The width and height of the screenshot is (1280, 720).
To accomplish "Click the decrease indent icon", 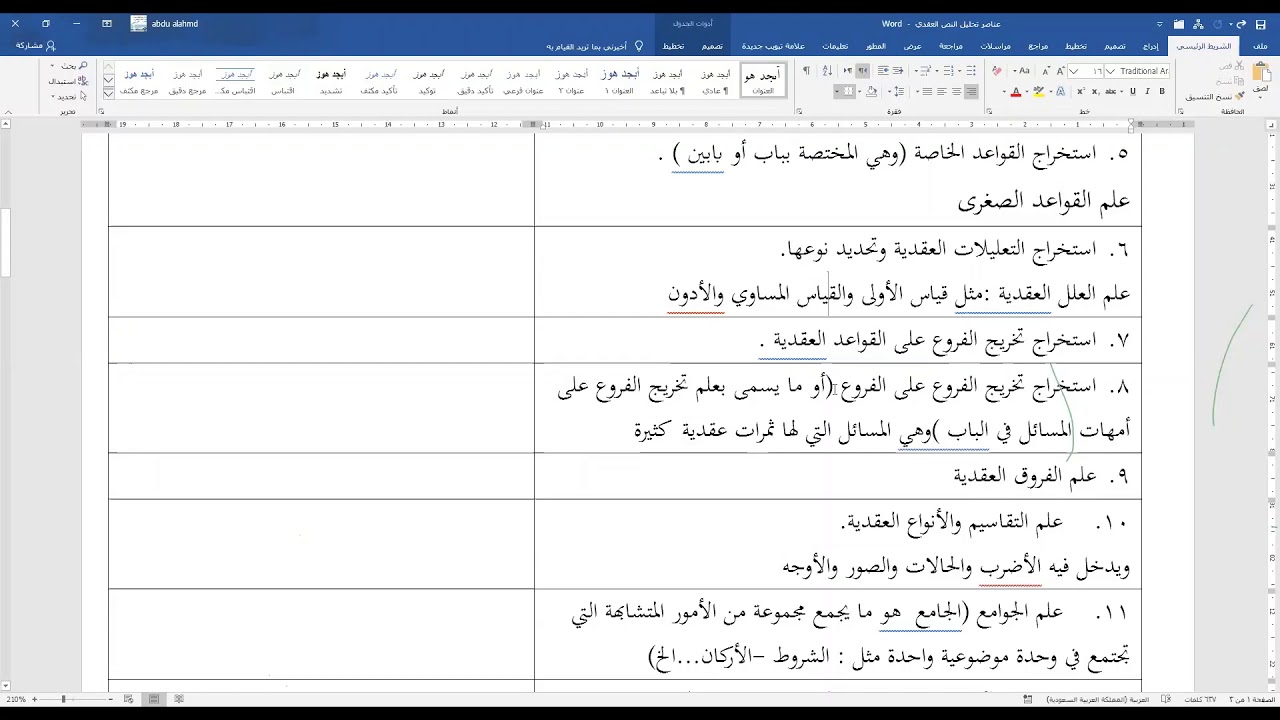I will tap(897, 71).
